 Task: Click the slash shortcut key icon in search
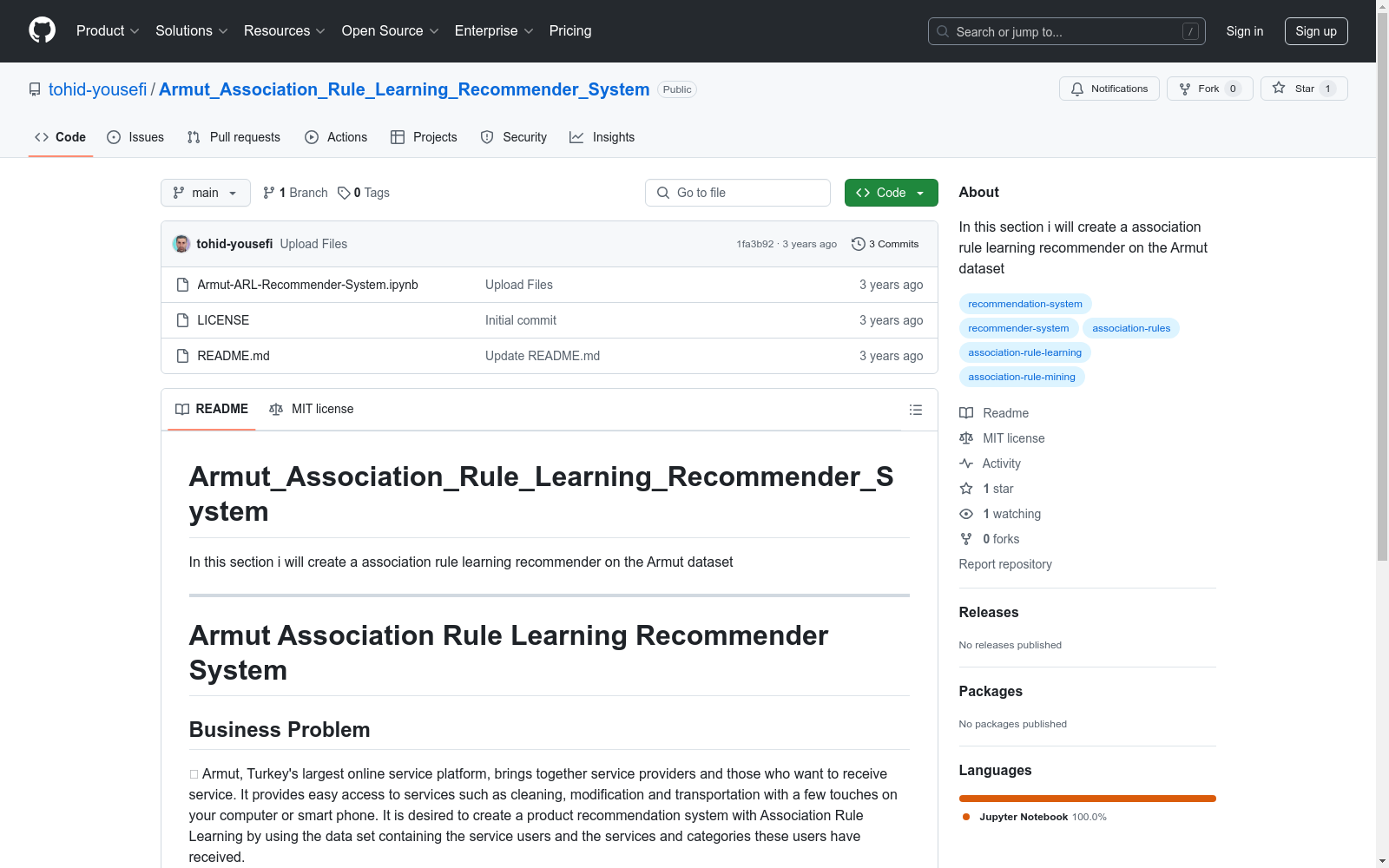point(1190,31)
